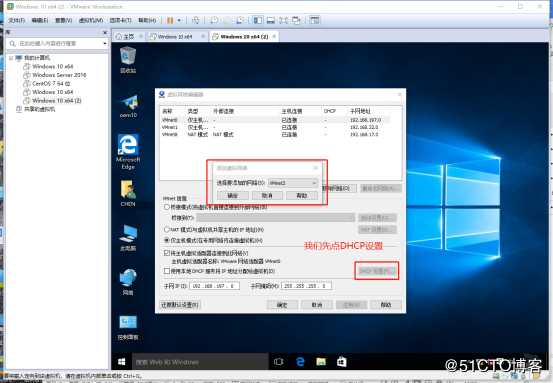Toggle the thumbnail bar toolbar icon
The width and height of the screenshot is (553, 383).
click(271, 20)
